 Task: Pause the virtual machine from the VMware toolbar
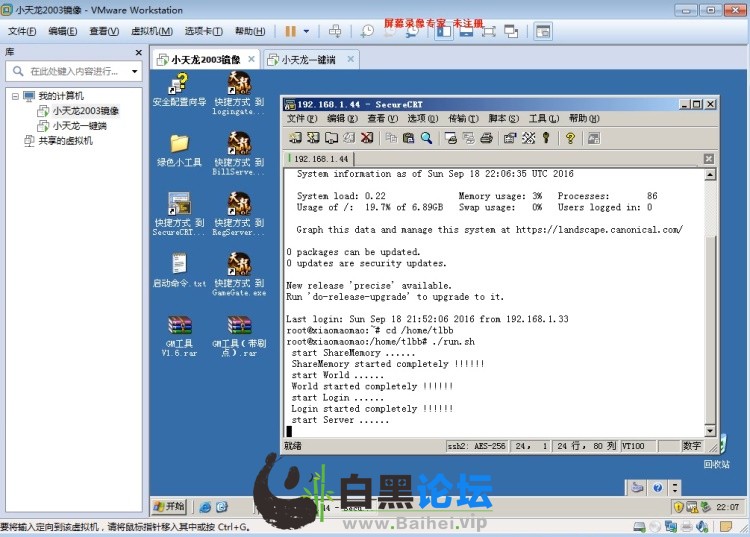coord(290,32)
